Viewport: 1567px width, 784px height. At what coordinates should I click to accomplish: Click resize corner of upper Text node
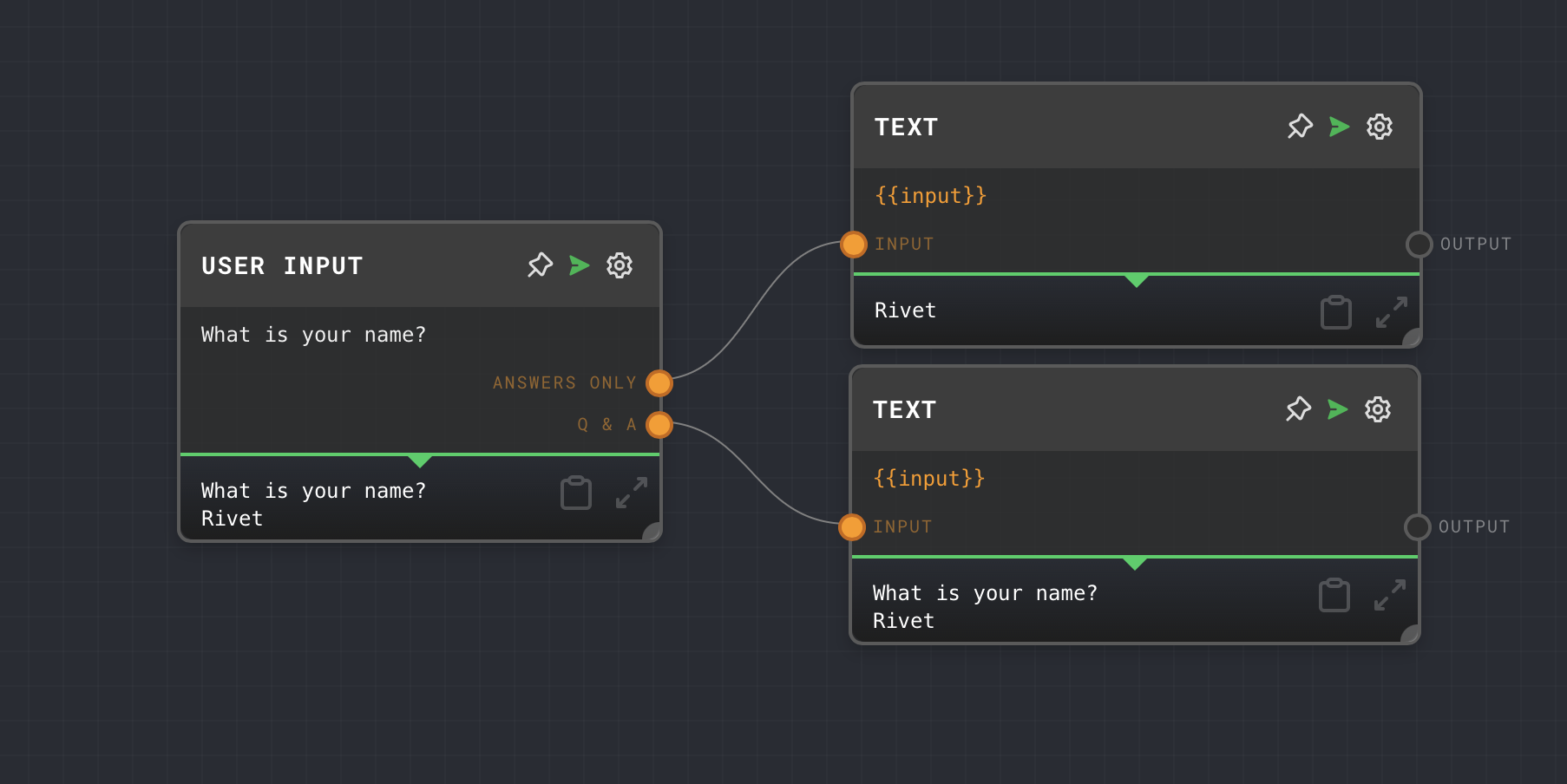coord(1413,338)
